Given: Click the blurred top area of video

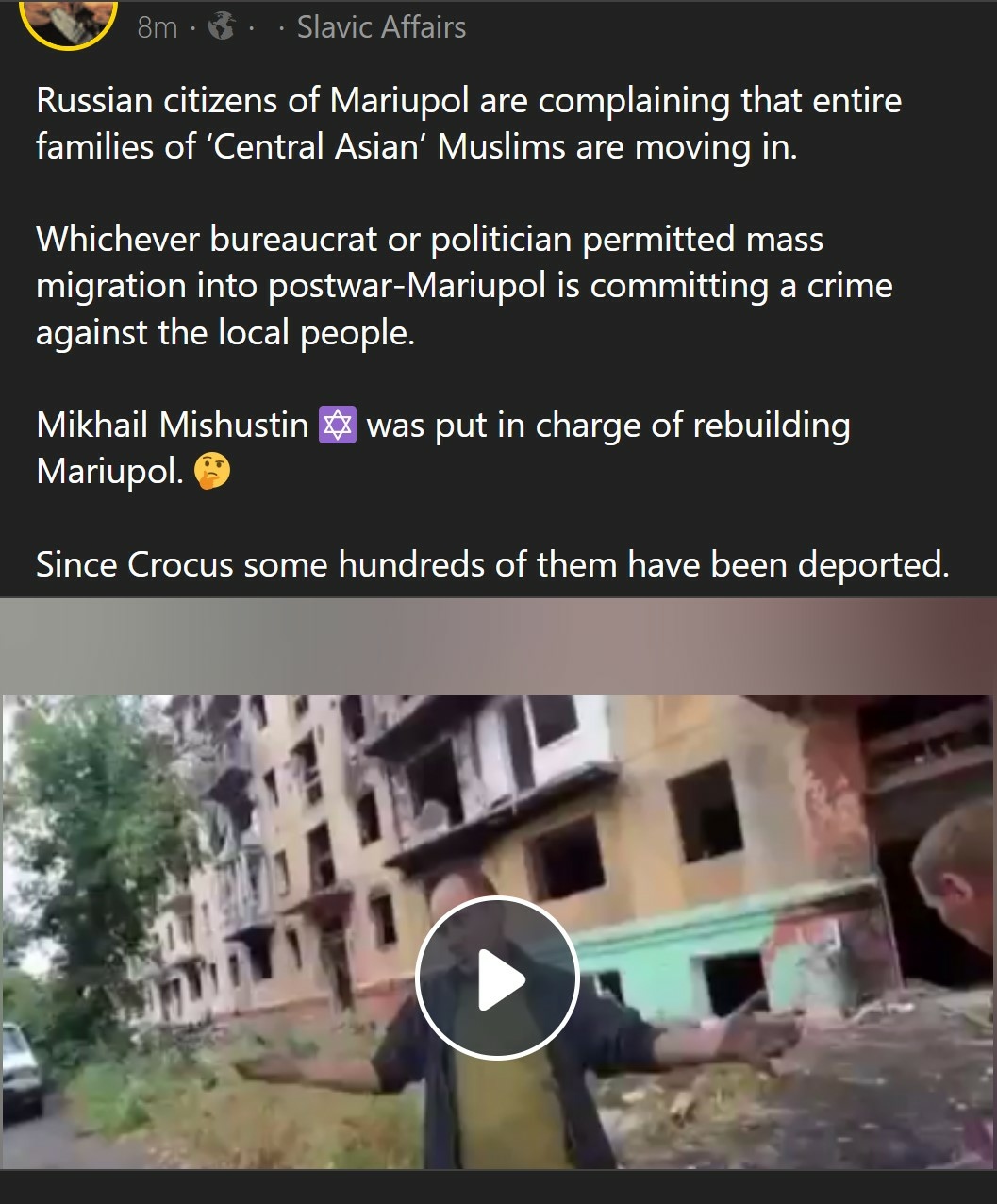Looking at the screenshot, I should 498,647.
